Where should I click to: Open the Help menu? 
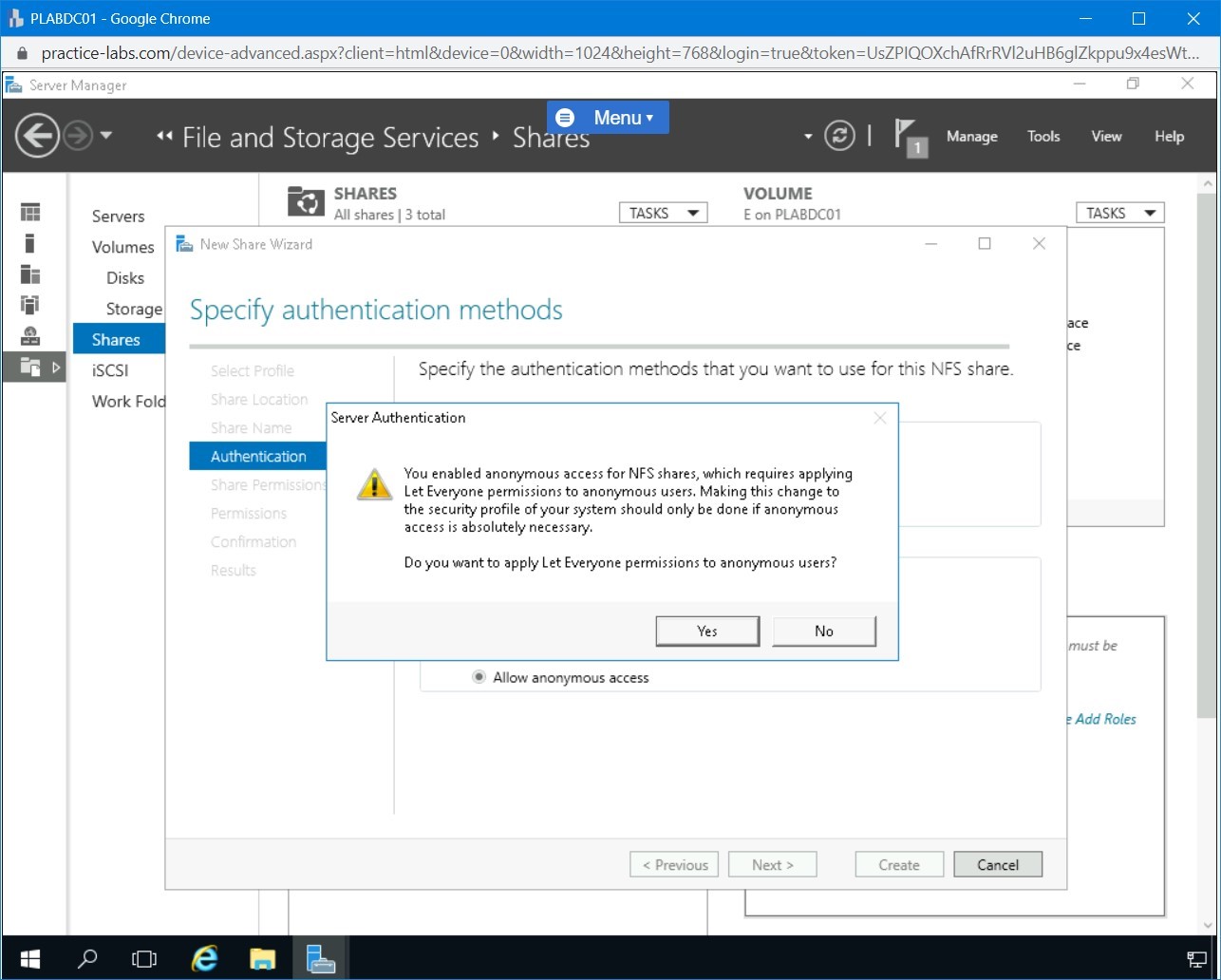[x=1169, y=137]
